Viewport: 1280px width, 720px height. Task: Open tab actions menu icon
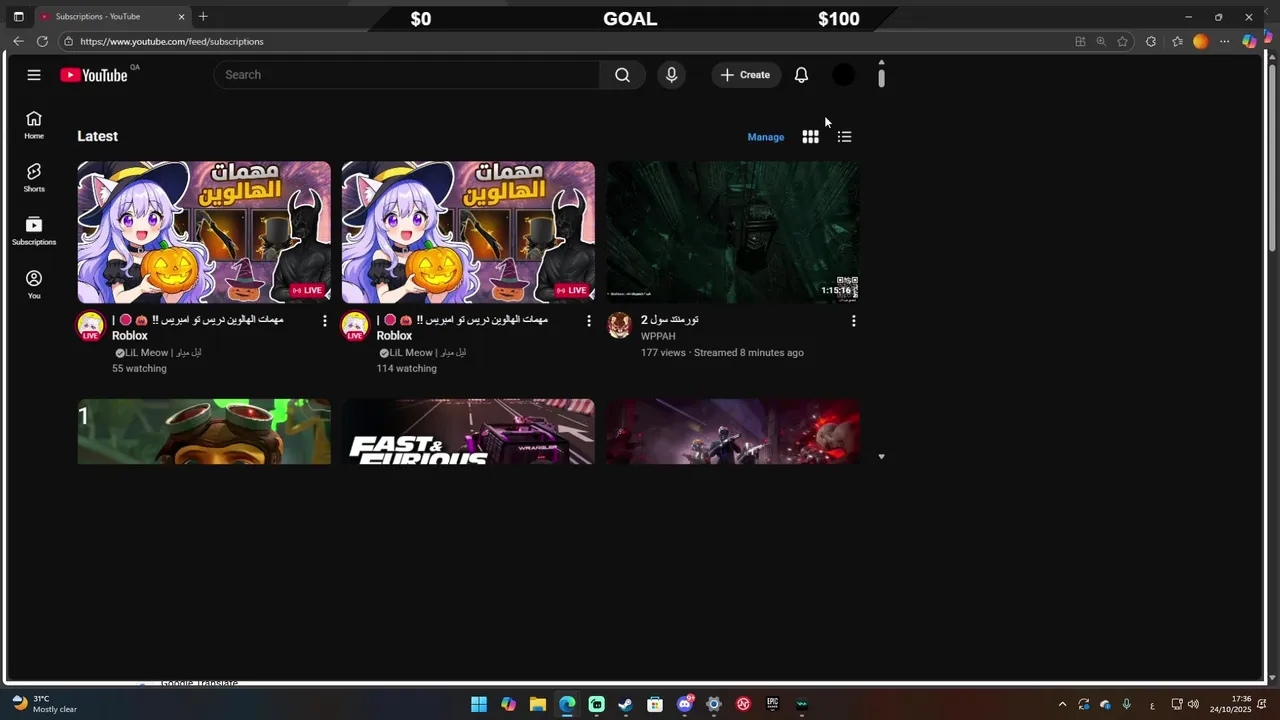coord(18,17)
